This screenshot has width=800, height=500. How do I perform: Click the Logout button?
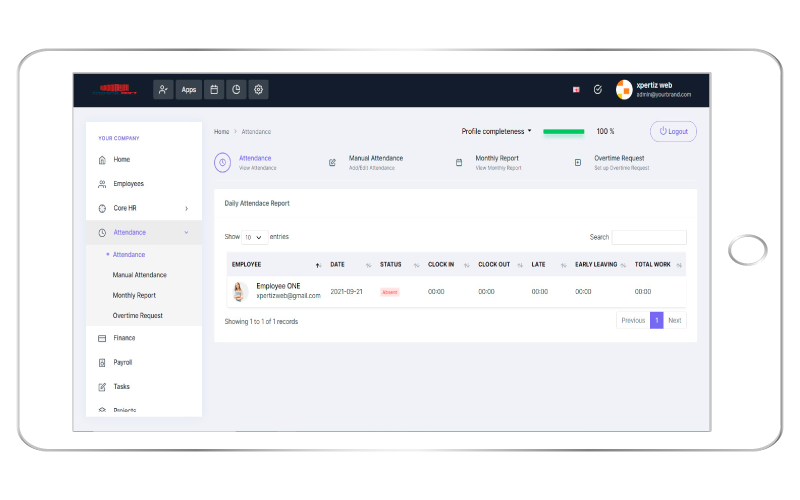pyautogui.click(x=673, y=131)
